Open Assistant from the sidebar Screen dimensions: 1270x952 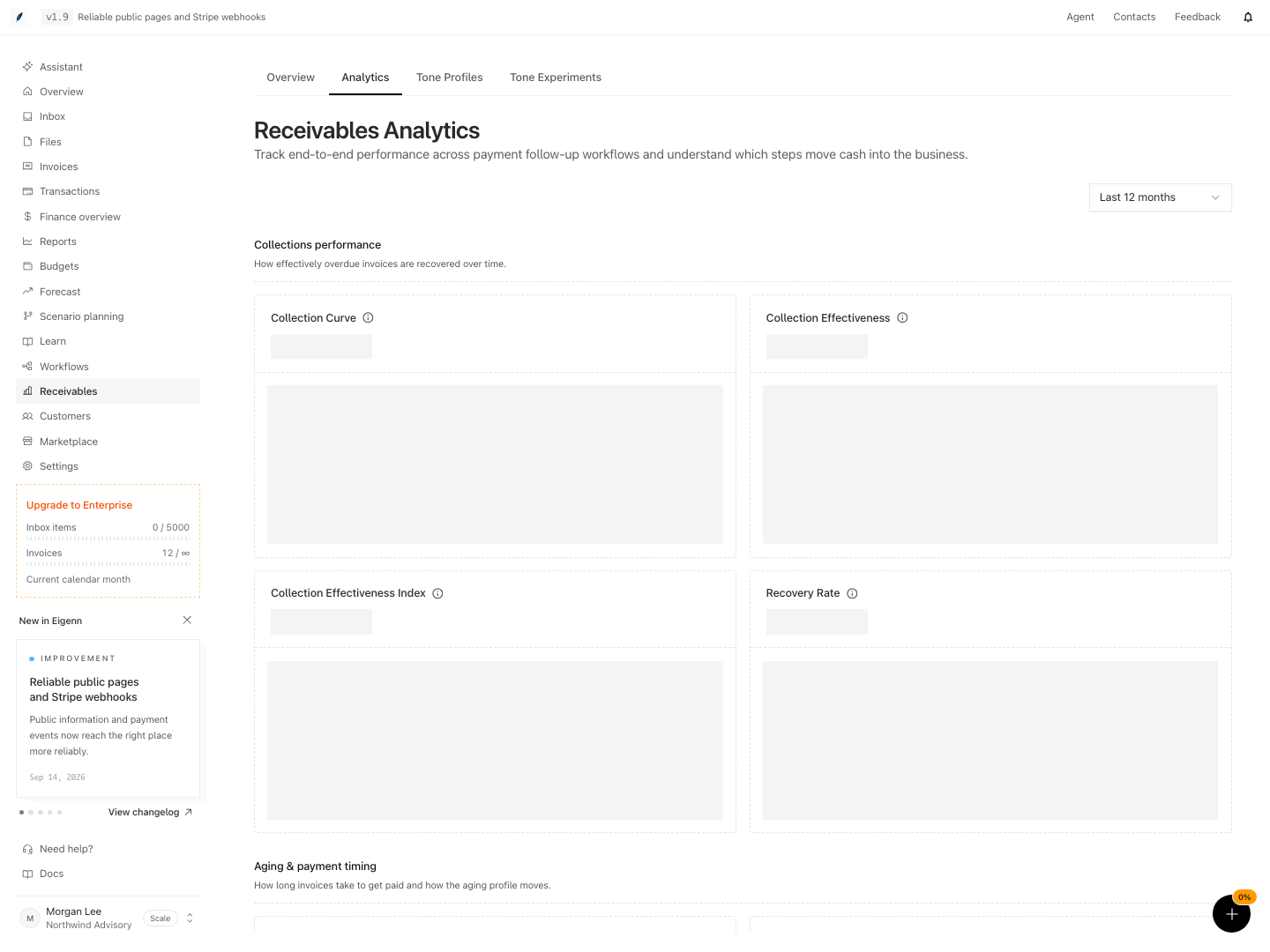pyautogui.click(x=108, y=67)
